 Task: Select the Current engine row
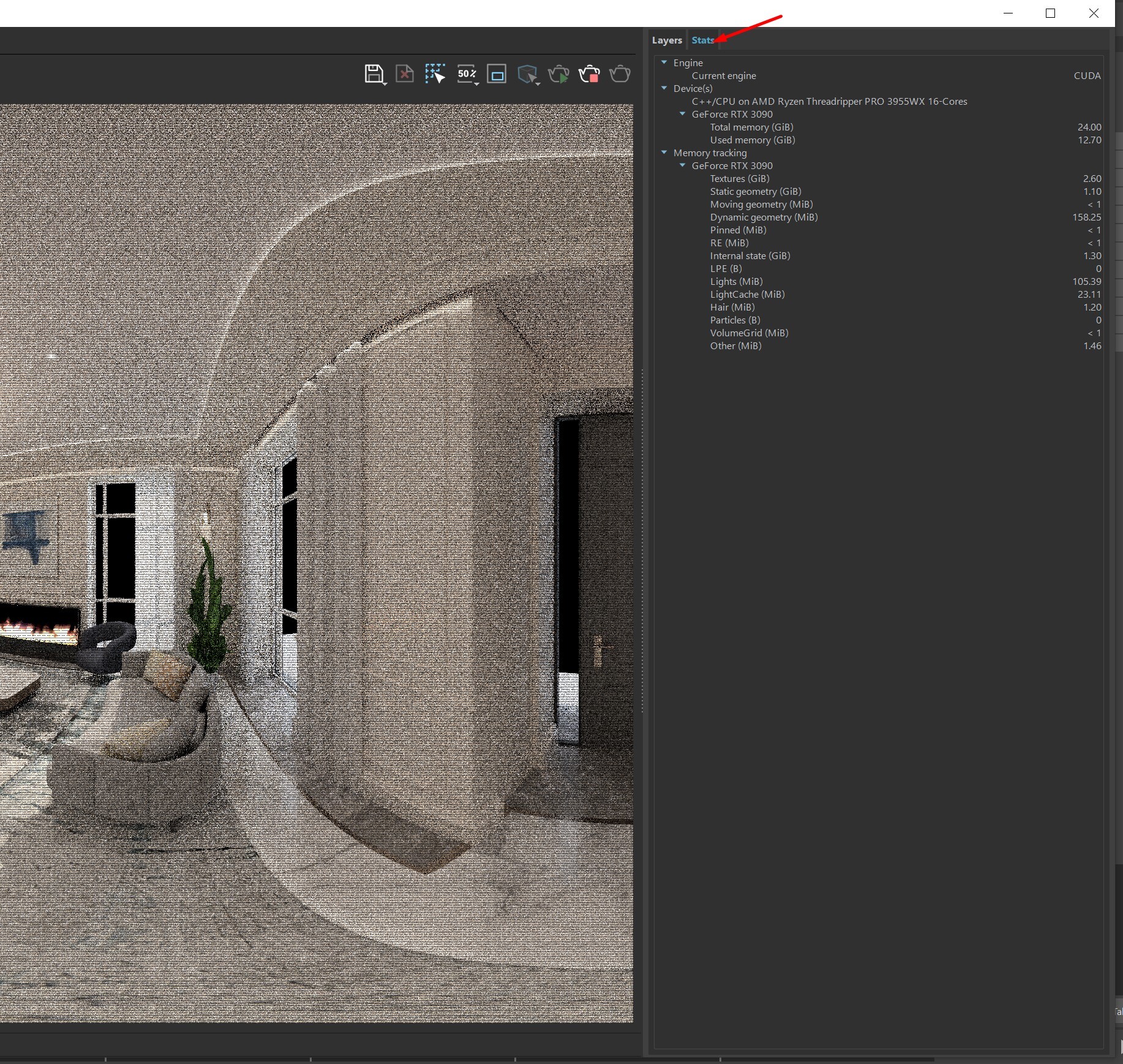(879, 75)
